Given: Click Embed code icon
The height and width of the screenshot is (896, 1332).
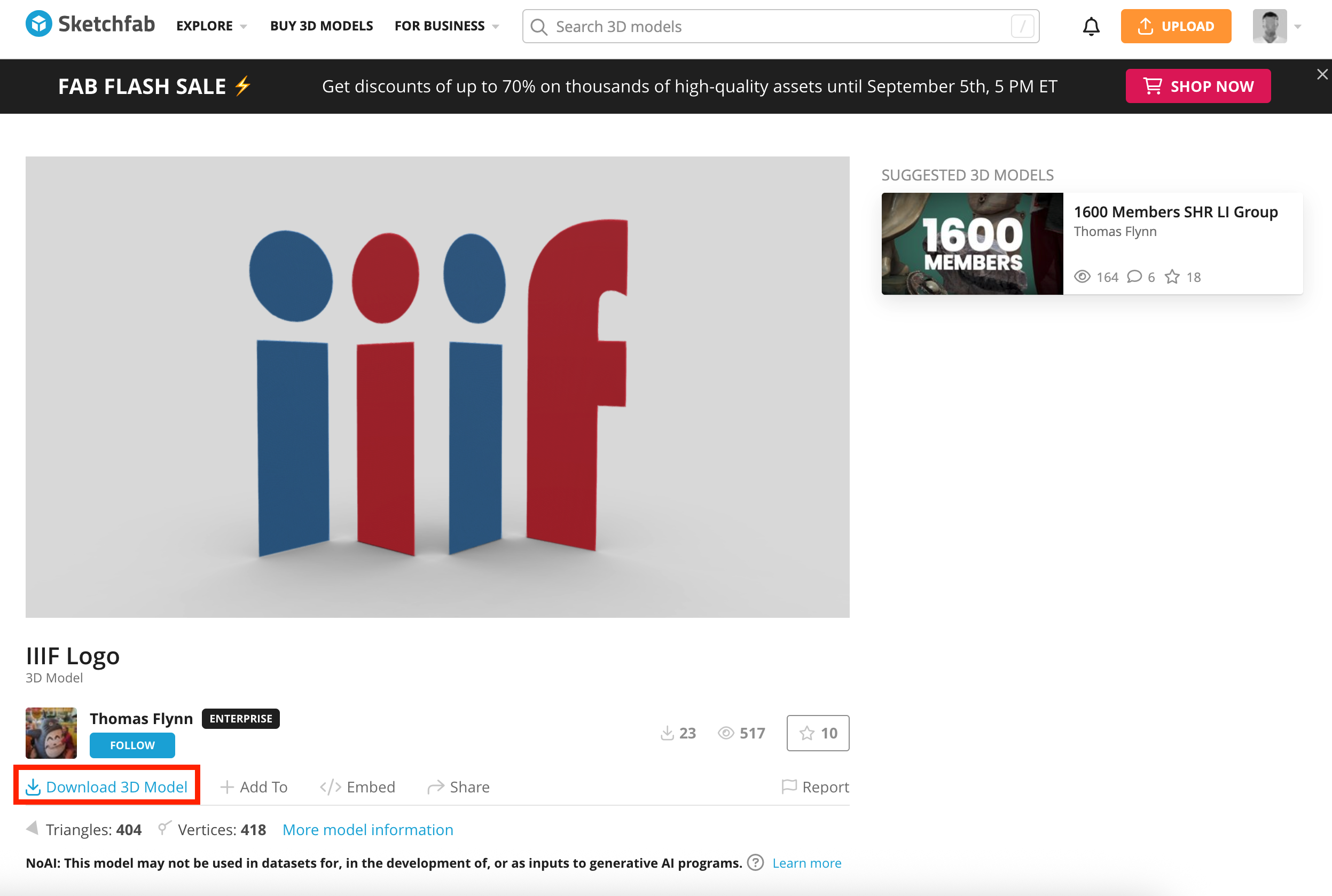Looking at the screenshot, I should (330, 788).
